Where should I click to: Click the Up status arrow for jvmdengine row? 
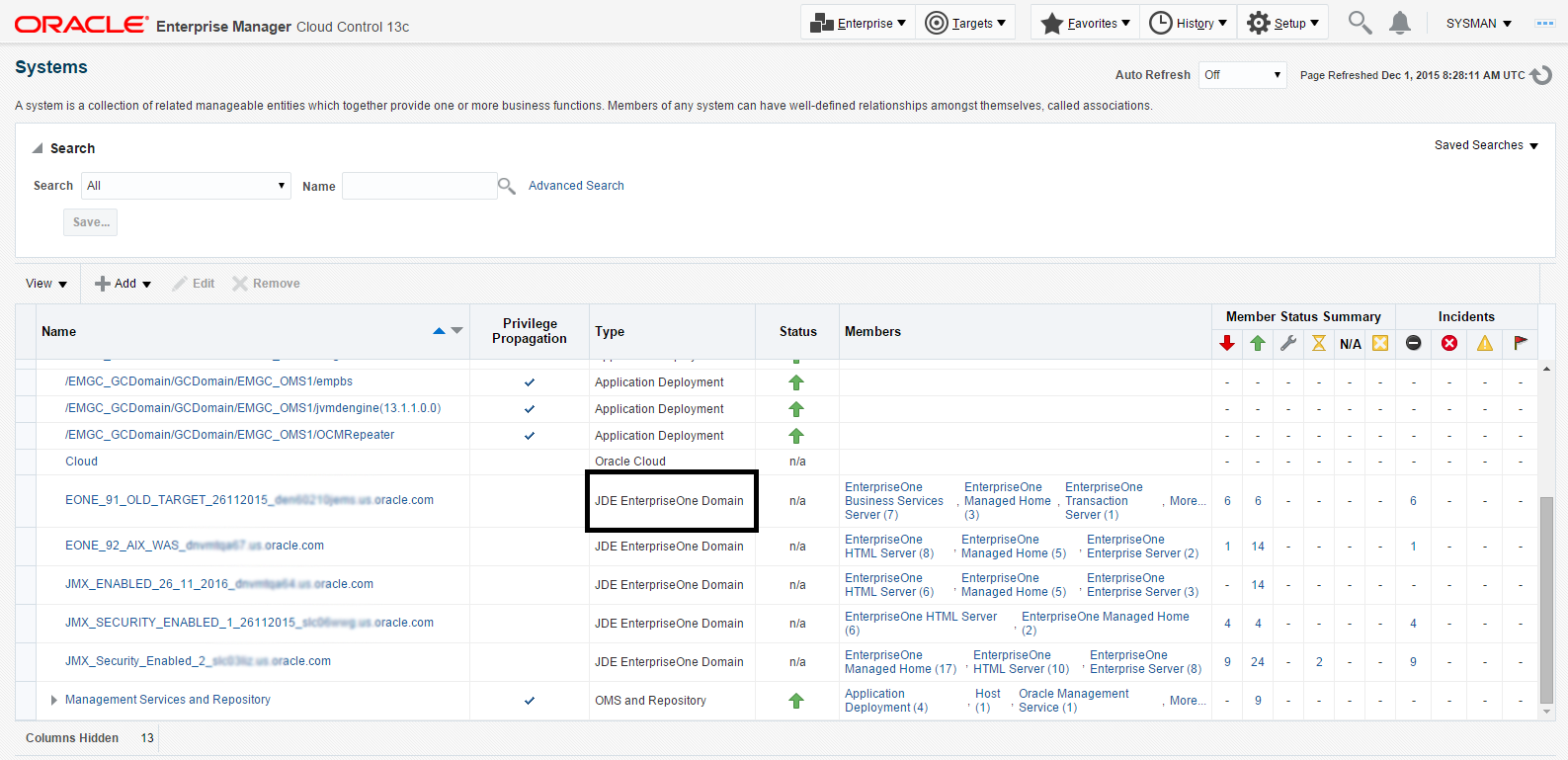click(x=796, y=409)
